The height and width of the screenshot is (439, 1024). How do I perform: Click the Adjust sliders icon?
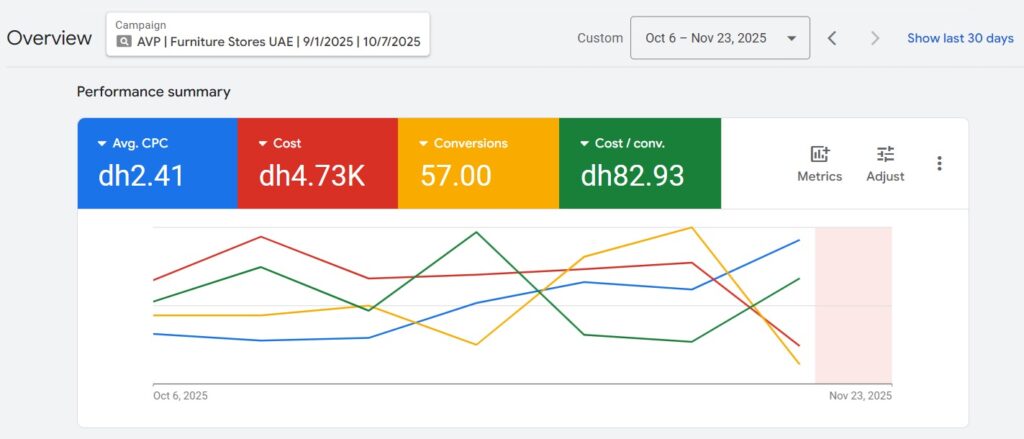click(885, 154)
